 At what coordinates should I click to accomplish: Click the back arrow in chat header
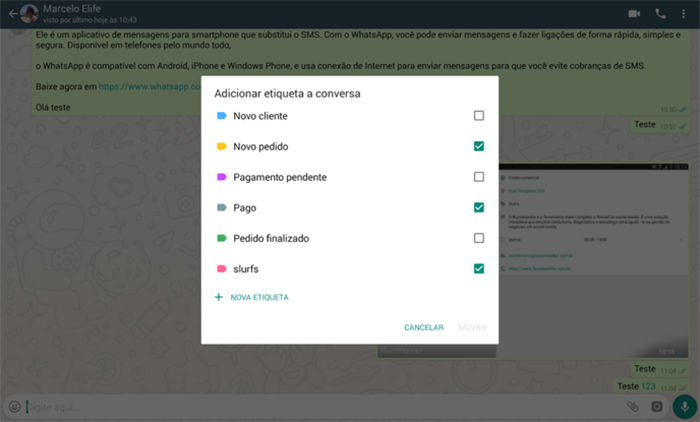tap(11, 14)
